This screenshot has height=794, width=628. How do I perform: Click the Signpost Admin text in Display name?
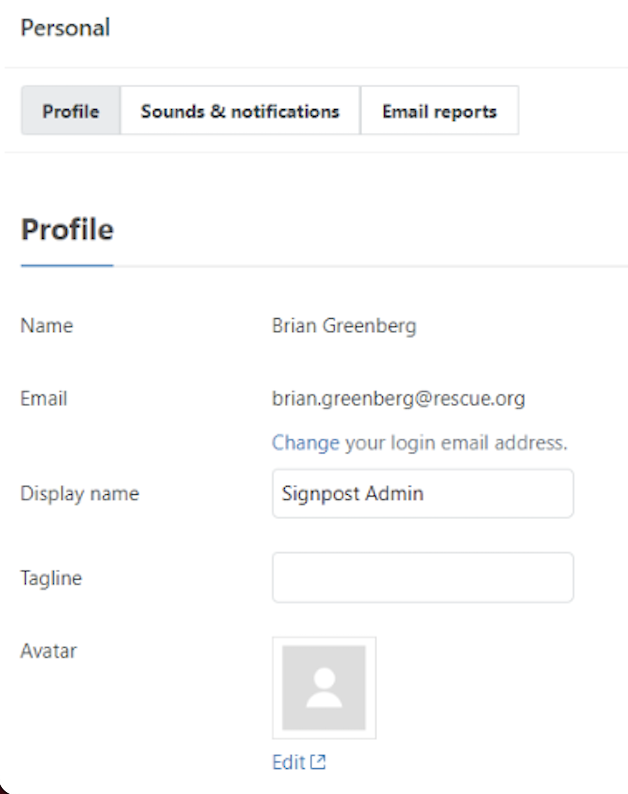click(x=351, y=494)
